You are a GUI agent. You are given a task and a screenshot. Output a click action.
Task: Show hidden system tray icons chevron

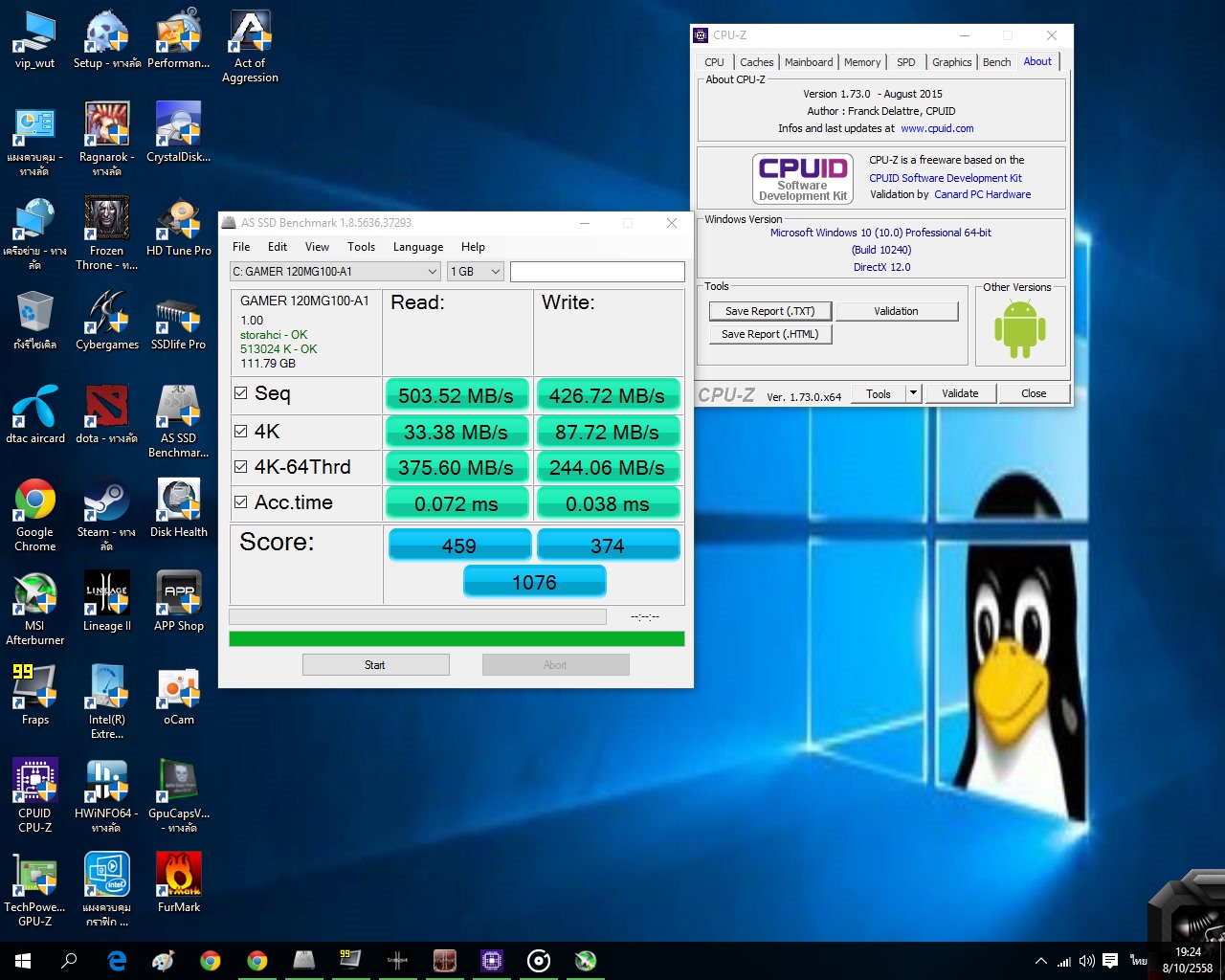[1040, 961]
